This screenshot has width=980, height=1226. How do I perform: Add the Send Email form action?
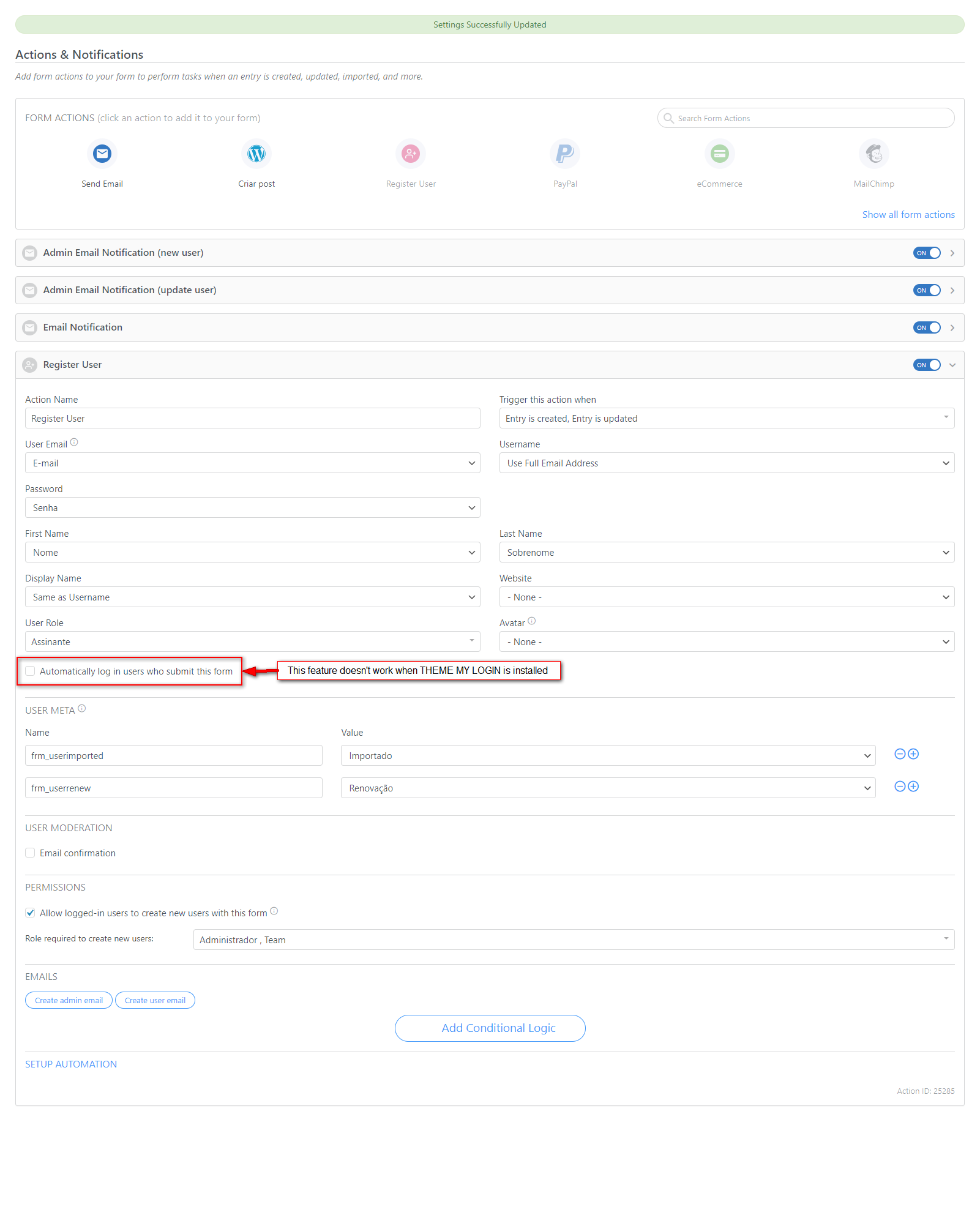coord(102,154)
